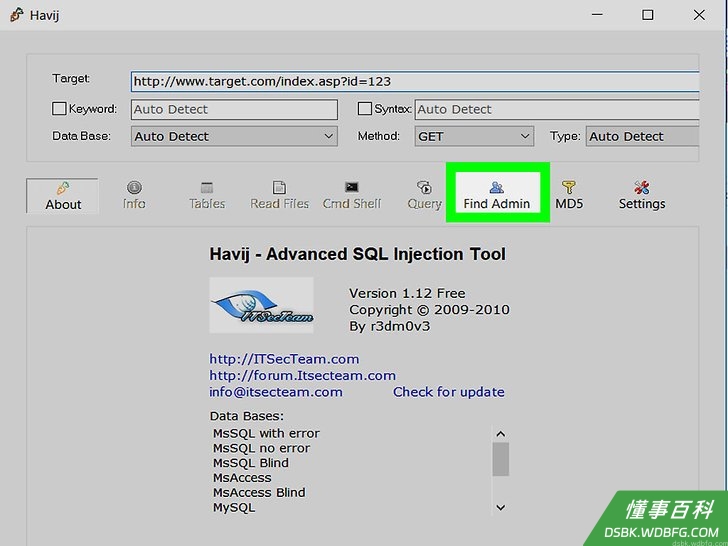The height and width of the screenshot is (546, 728).
Task: Open the Info tab
Action: point(134,196)
